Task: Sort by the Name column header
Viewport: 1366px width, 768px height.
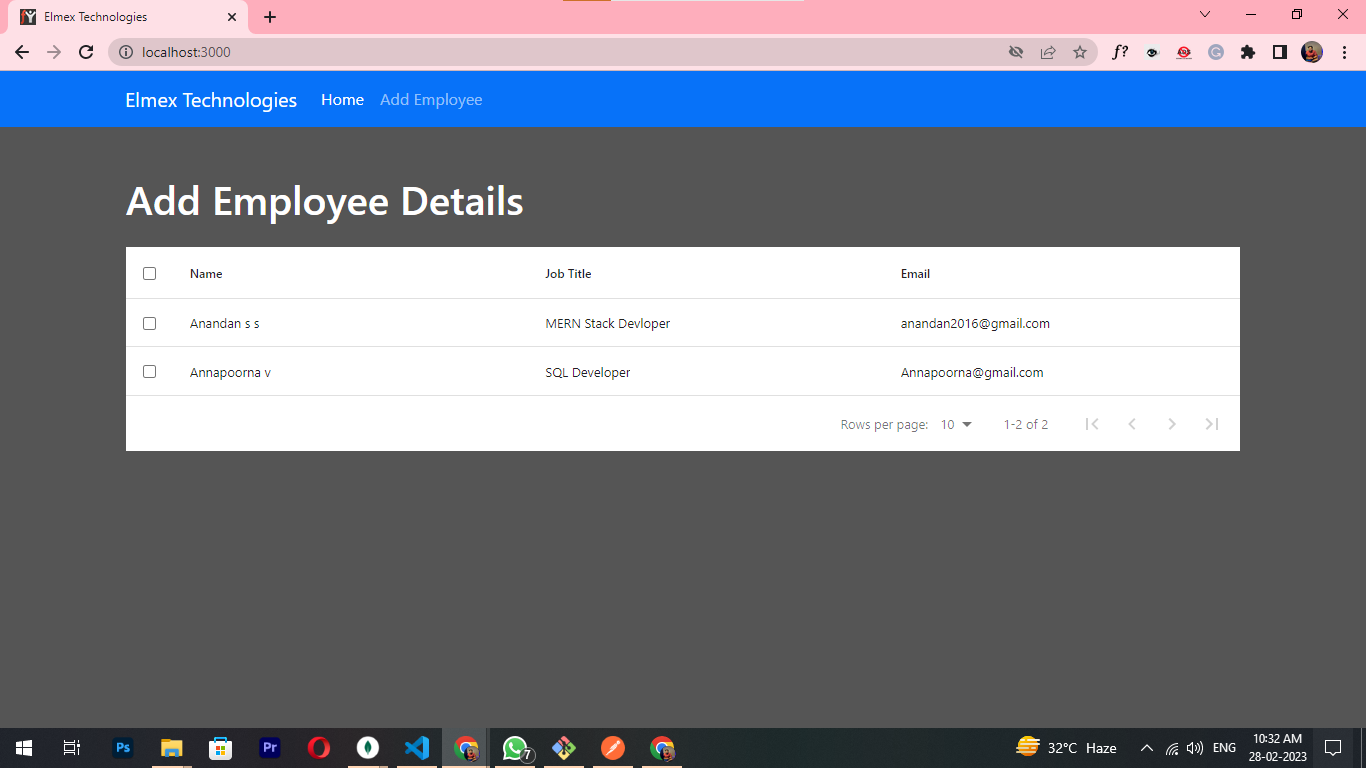Action: [x=206, y=274]
